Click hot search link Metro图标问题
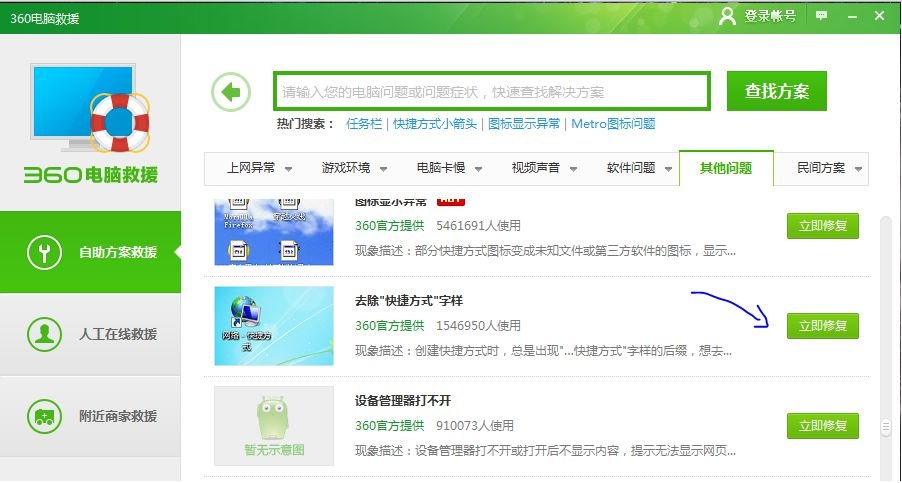902x483 pixels. click(x=613, y=124)
